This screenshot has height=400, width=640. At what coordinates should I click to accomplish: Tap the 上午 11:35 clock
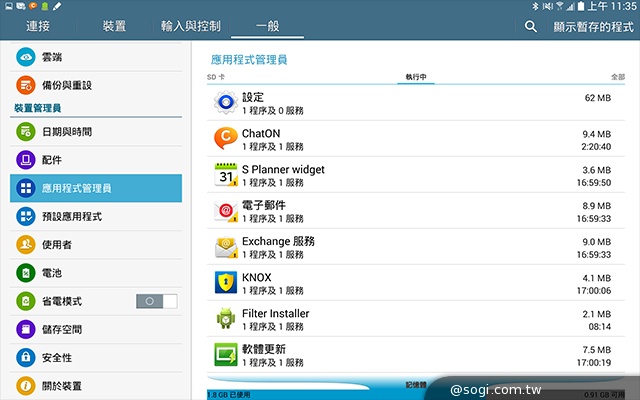(612, 6)
